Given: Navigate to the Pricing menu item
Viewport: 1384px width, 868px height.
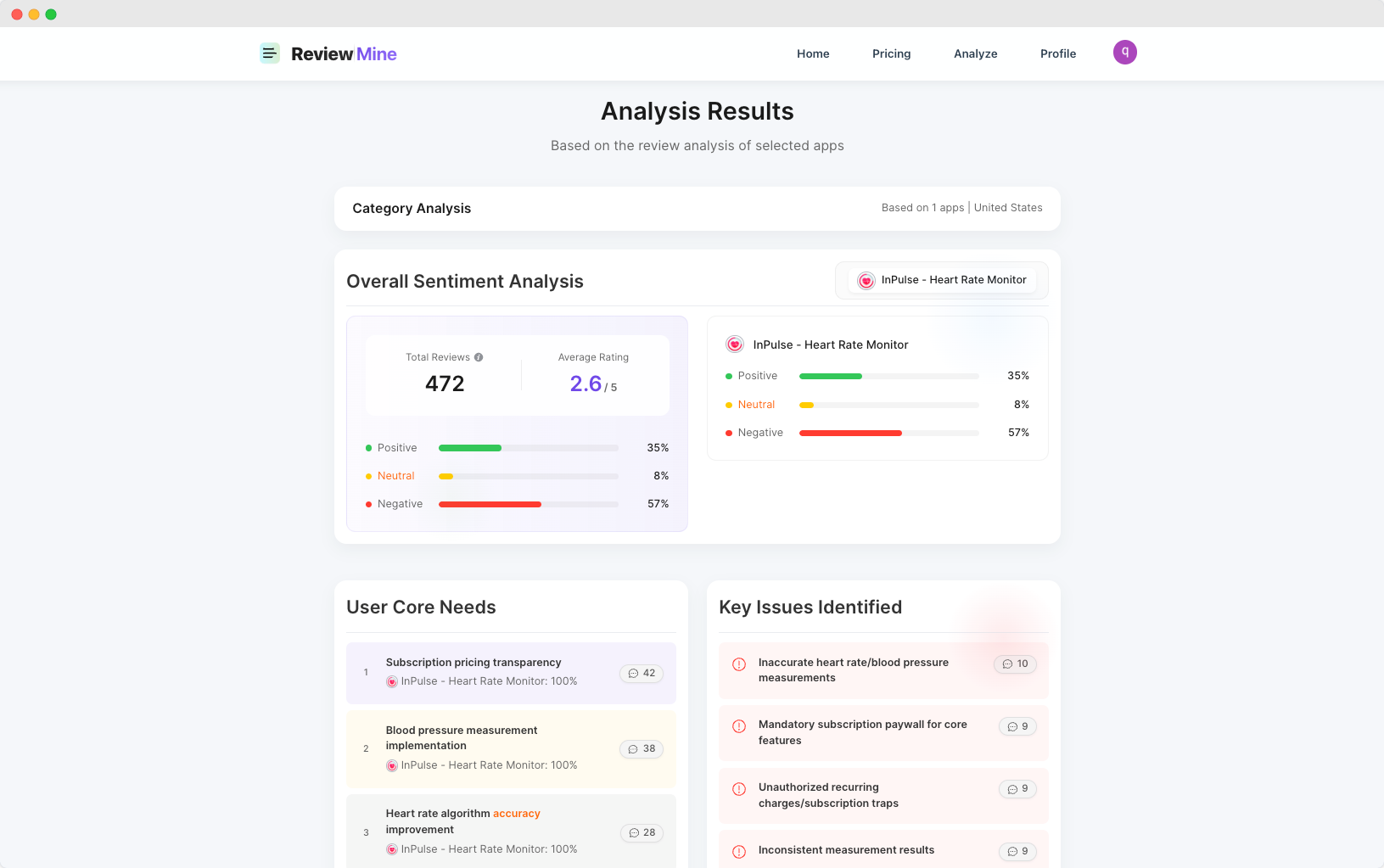Looking at the screenshot, I should click(x=891, y=53).
